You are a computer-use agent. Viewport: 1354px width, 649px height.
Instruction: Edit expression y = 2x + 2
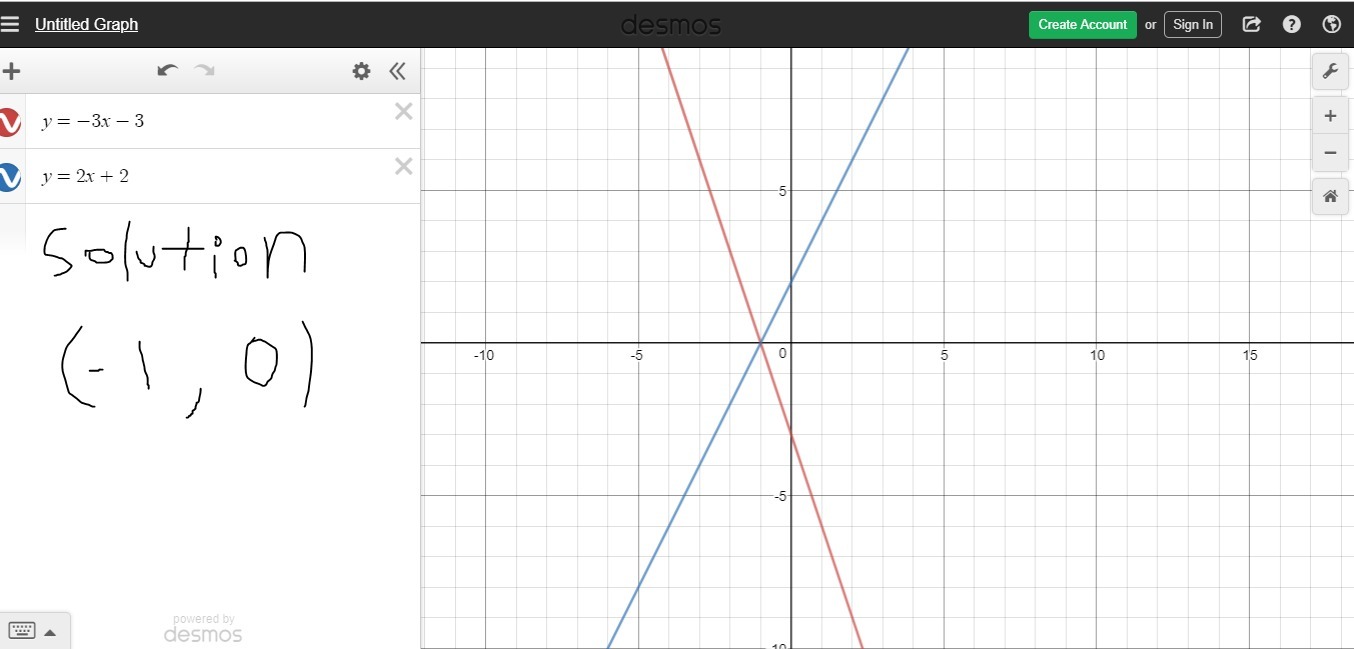pos(85,177)
